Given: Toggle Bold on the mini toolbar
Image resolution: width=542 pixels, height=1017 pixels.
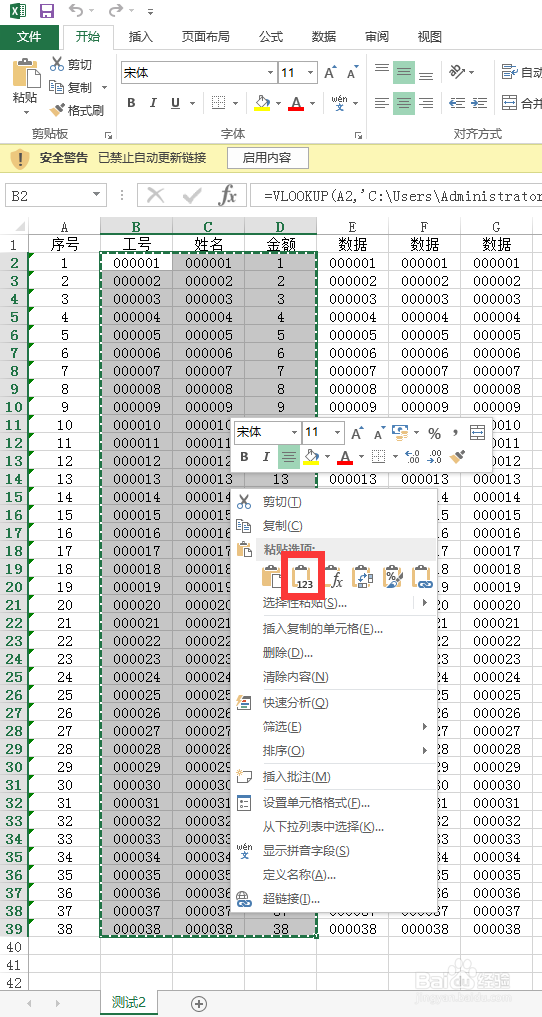Looking at the screenshot, I should click(x=244, y=457).
